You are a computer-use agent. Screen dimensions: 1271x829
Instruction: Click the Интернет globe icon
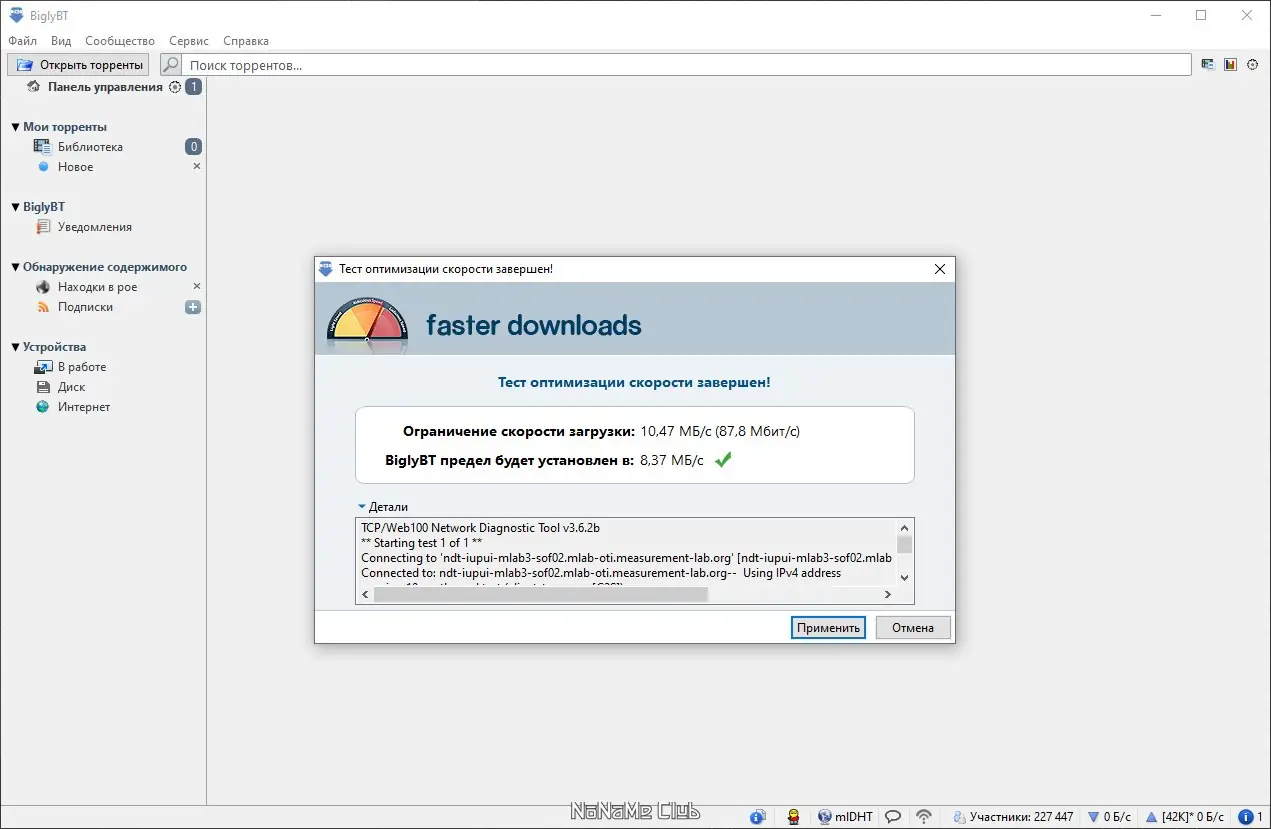tap(43, 407)
